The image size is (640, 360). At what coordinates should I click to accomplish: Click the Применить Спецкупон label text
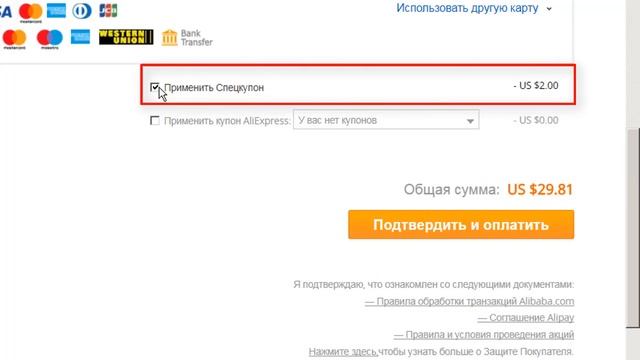[214, 88]
